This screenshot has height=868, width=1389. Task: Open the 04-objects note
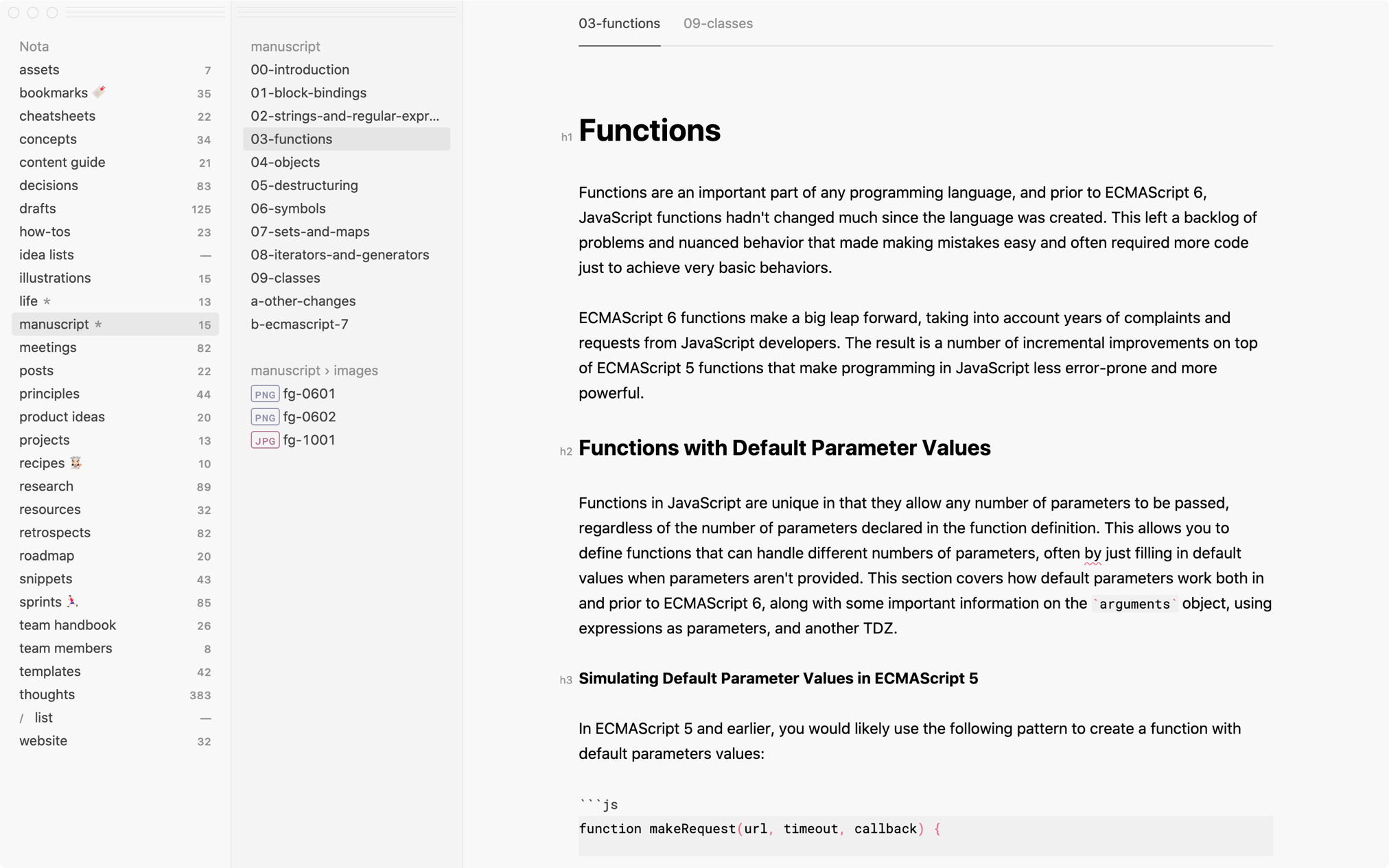point(347,163)
